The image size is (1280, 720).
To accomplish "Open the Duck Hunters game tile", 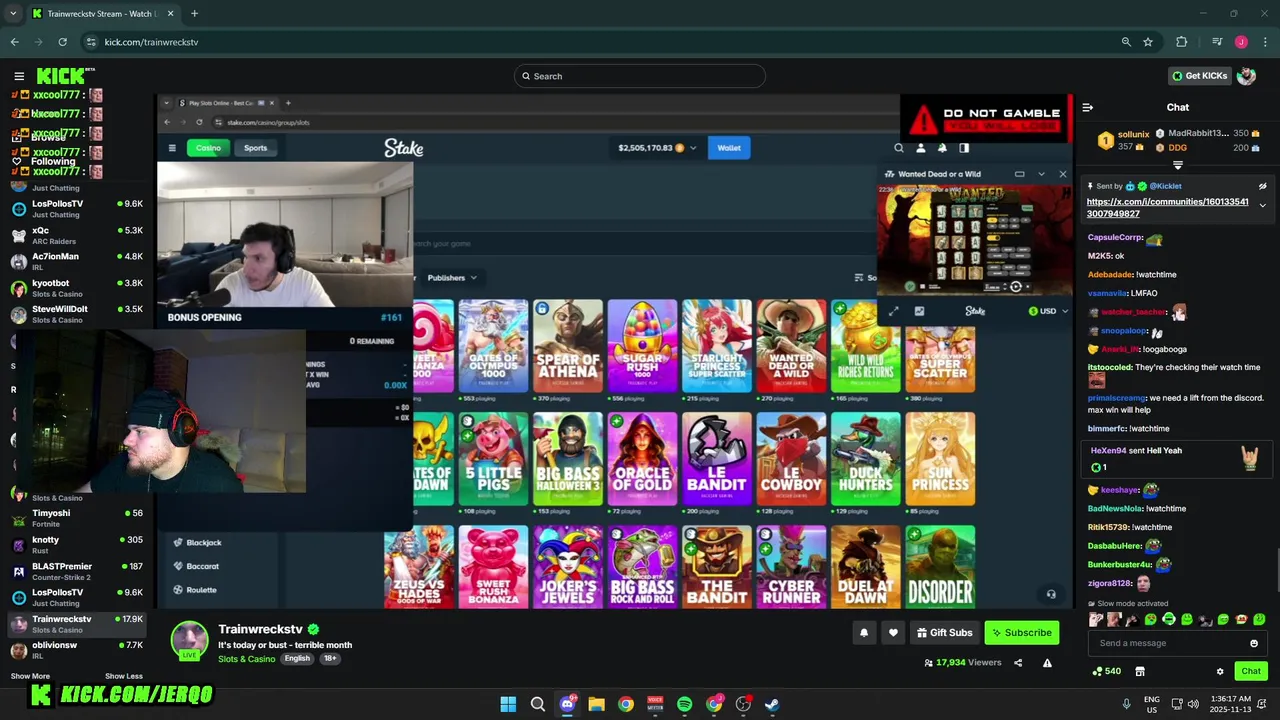I will pyautogui.click(x=866, y=459).
